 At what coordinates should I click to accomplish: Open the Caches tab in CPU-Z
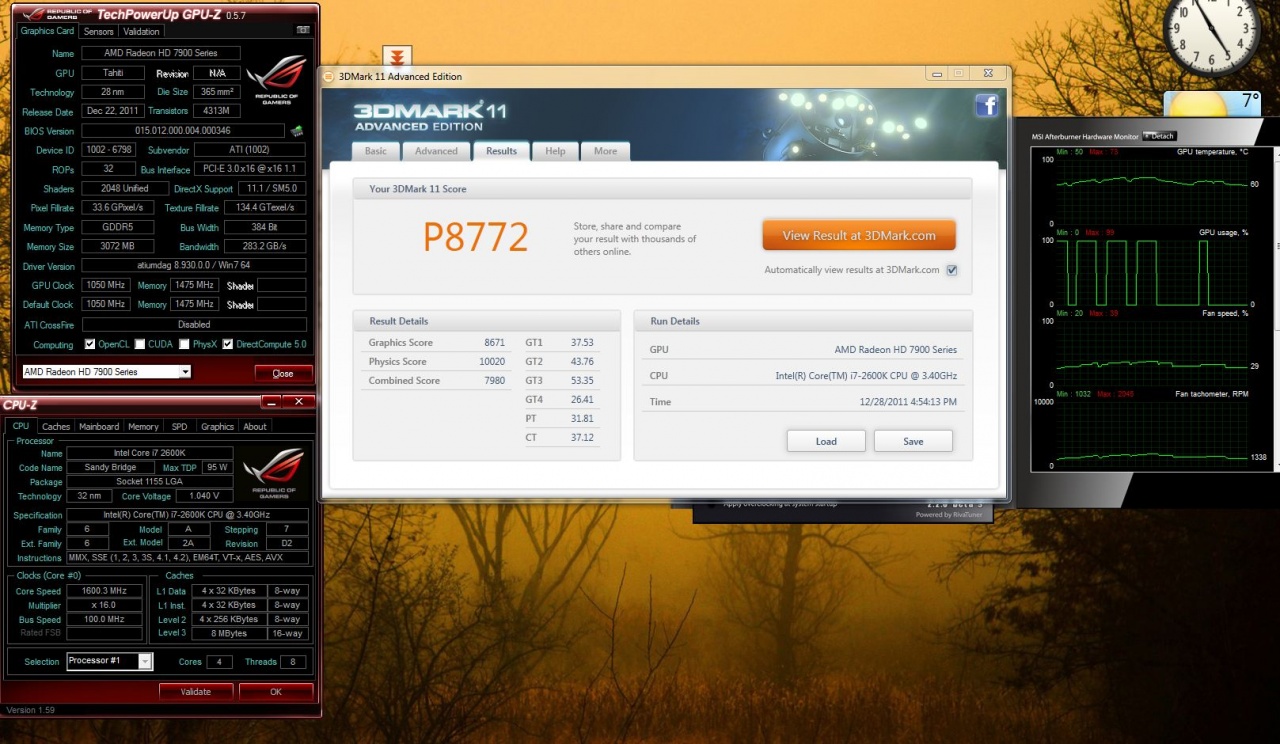pyautogui.click(x=56, y=426)
